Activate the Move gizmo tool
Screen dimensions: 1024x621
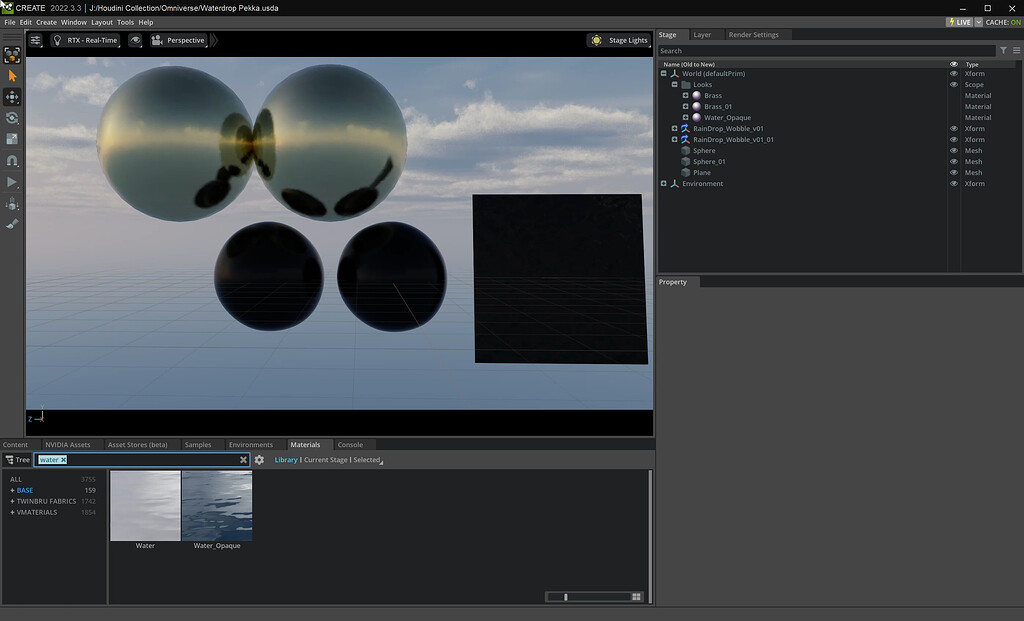pos(12,97)
